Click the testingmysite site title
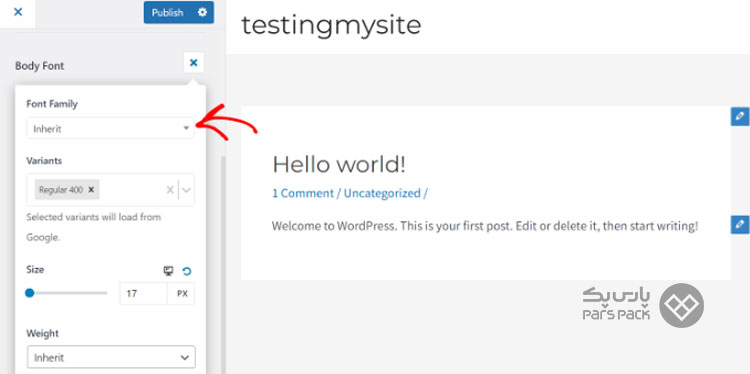This screenshot has height=374, width=750. [x=331, y=25]
